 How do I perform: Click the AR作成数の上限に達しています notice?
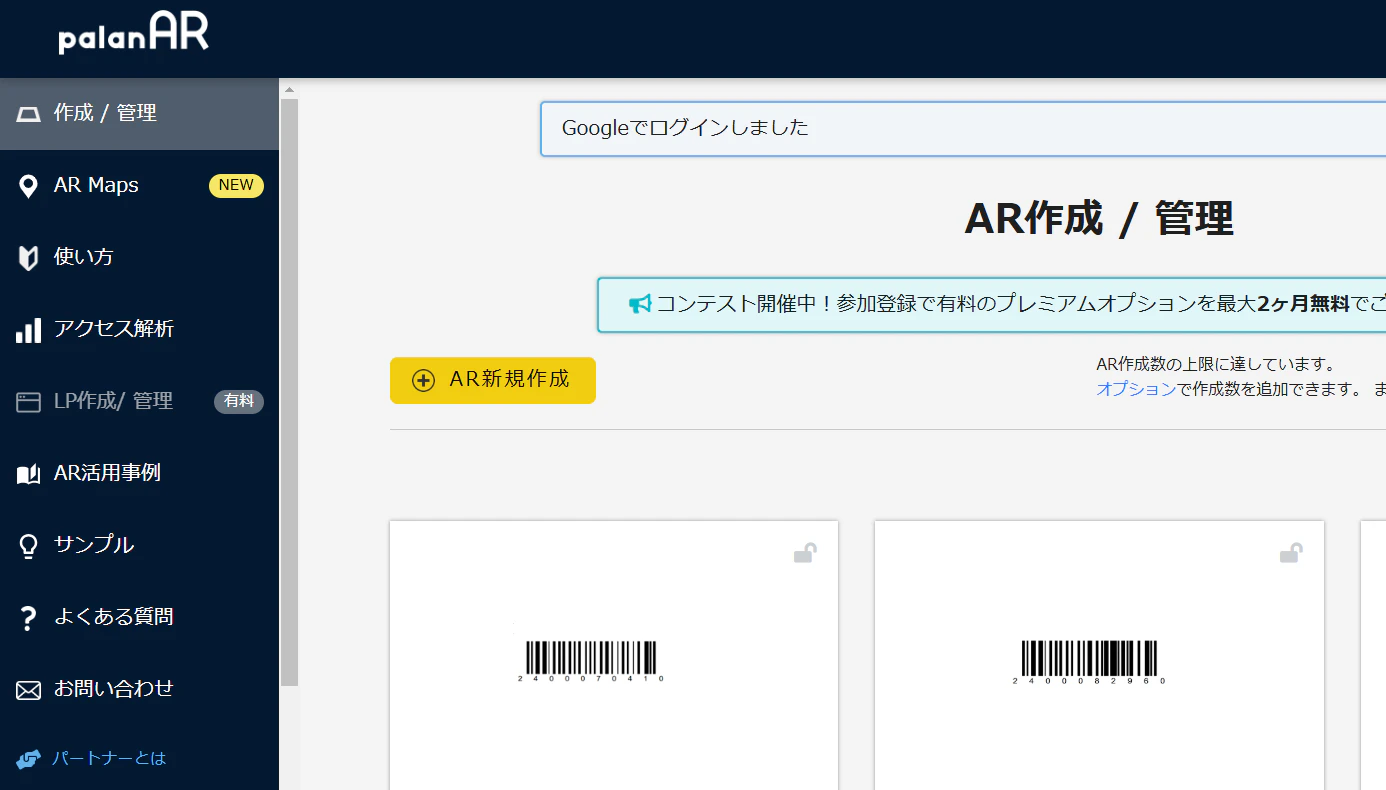pyautogui.click(x=1216, y=364)
